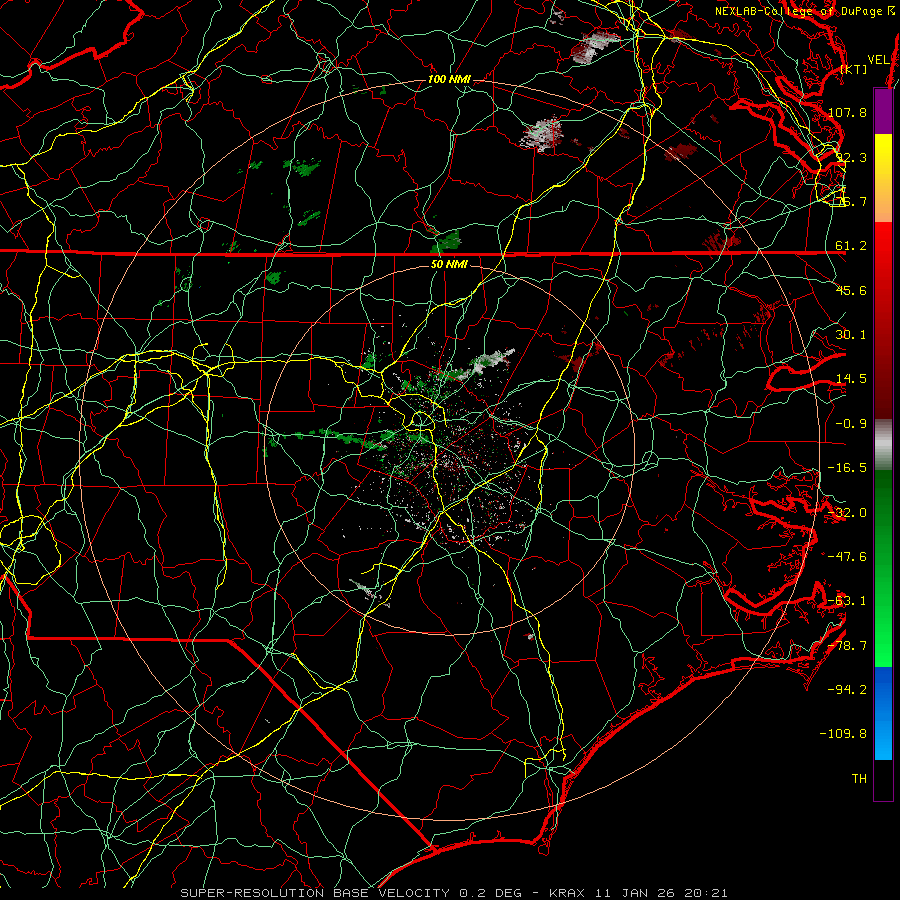Click the [KT] units label

click(x=854, y=69)
